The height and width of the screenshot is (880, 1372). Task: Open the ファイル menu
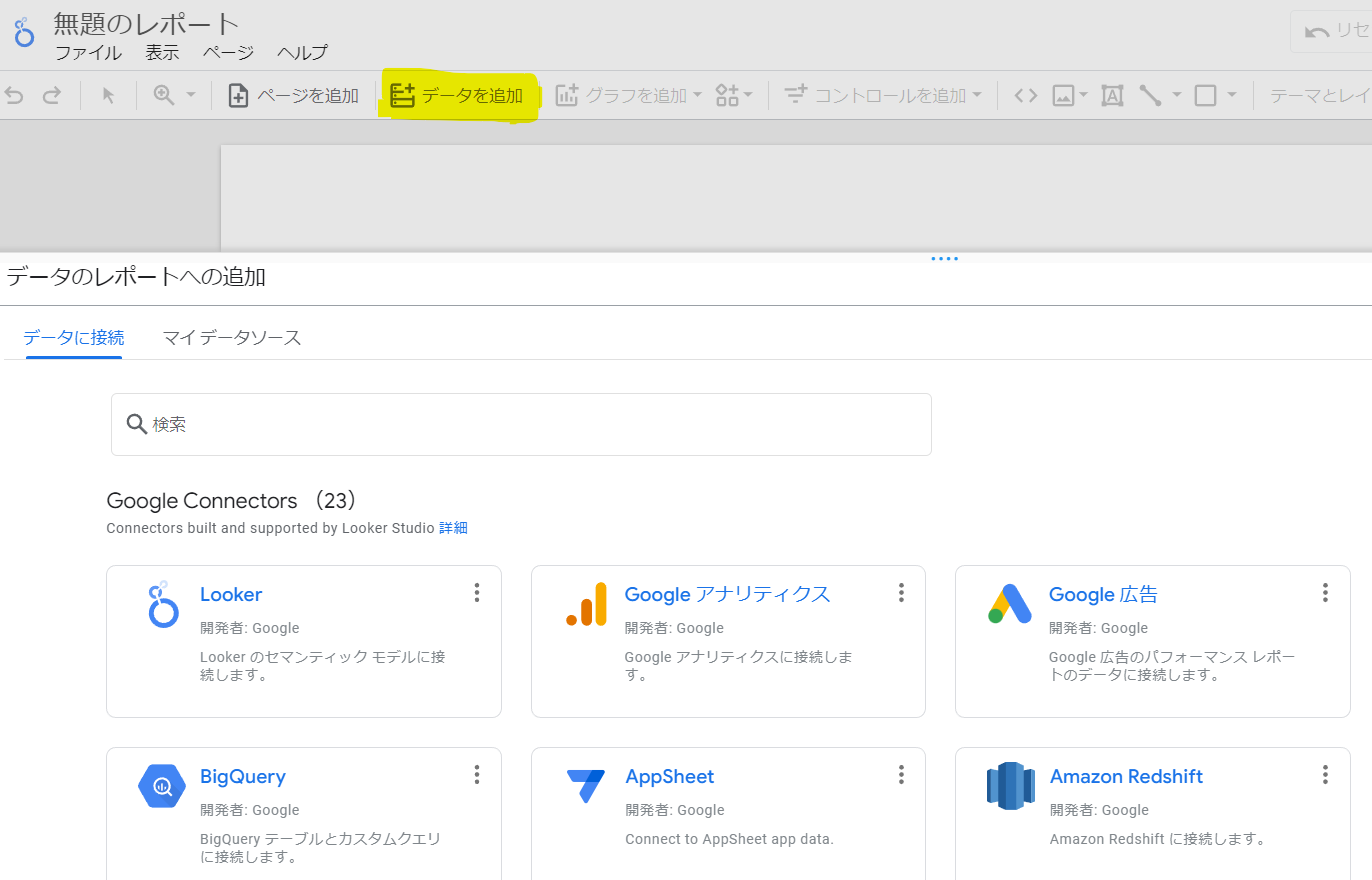[88, 53]
